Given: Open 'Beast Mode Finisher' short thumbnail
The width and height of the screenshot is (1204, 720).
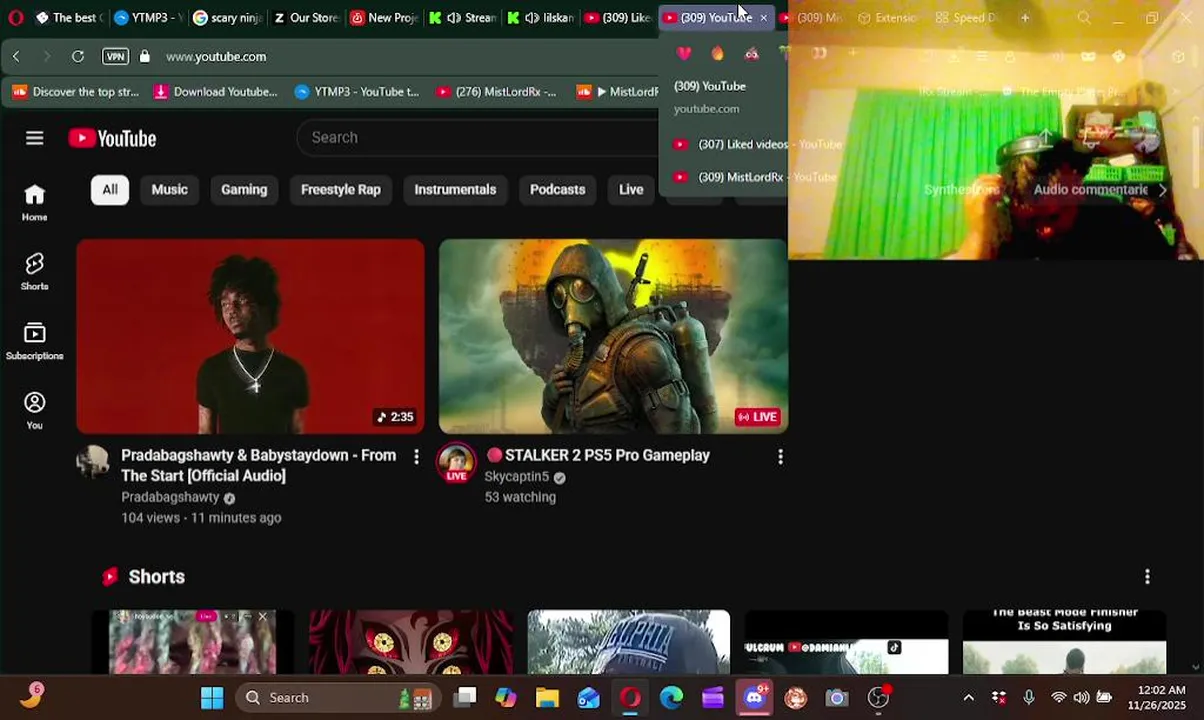Looking at the screenshot, I should (1064, 641).
